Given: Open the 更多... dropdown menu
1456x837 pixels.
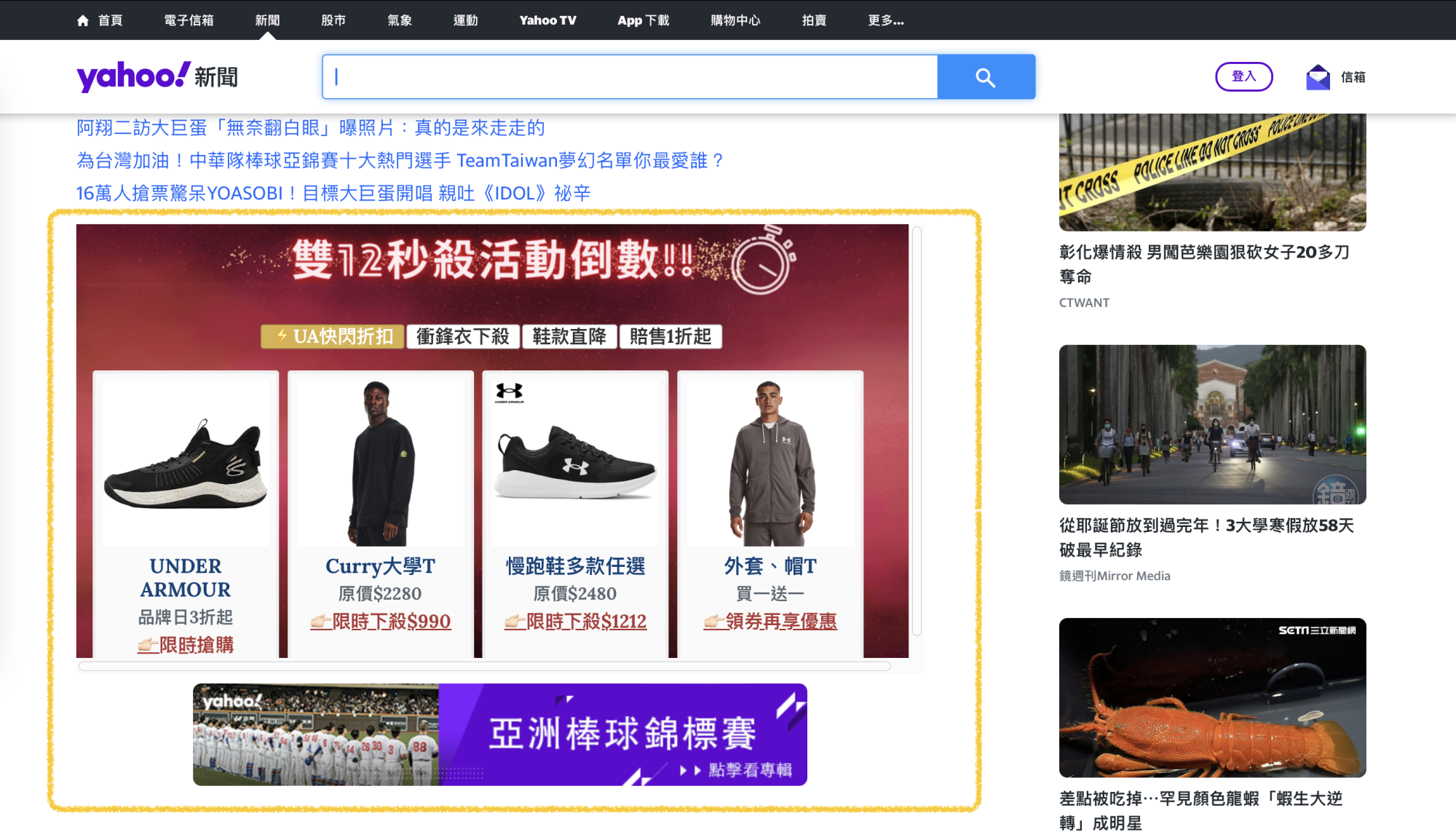Looking at the screenshot, I should click(885, 20).
